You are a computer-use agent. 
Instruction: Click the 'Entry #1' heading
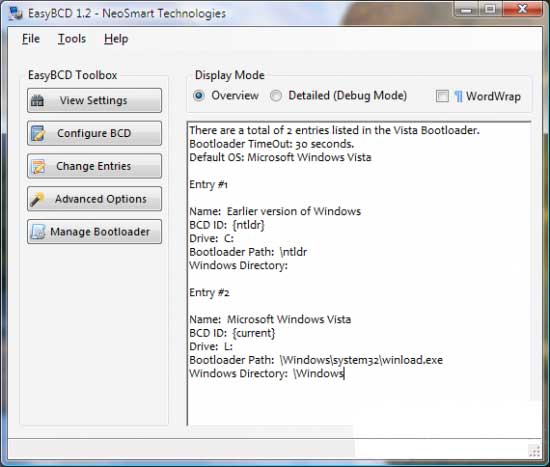(208, 184)
